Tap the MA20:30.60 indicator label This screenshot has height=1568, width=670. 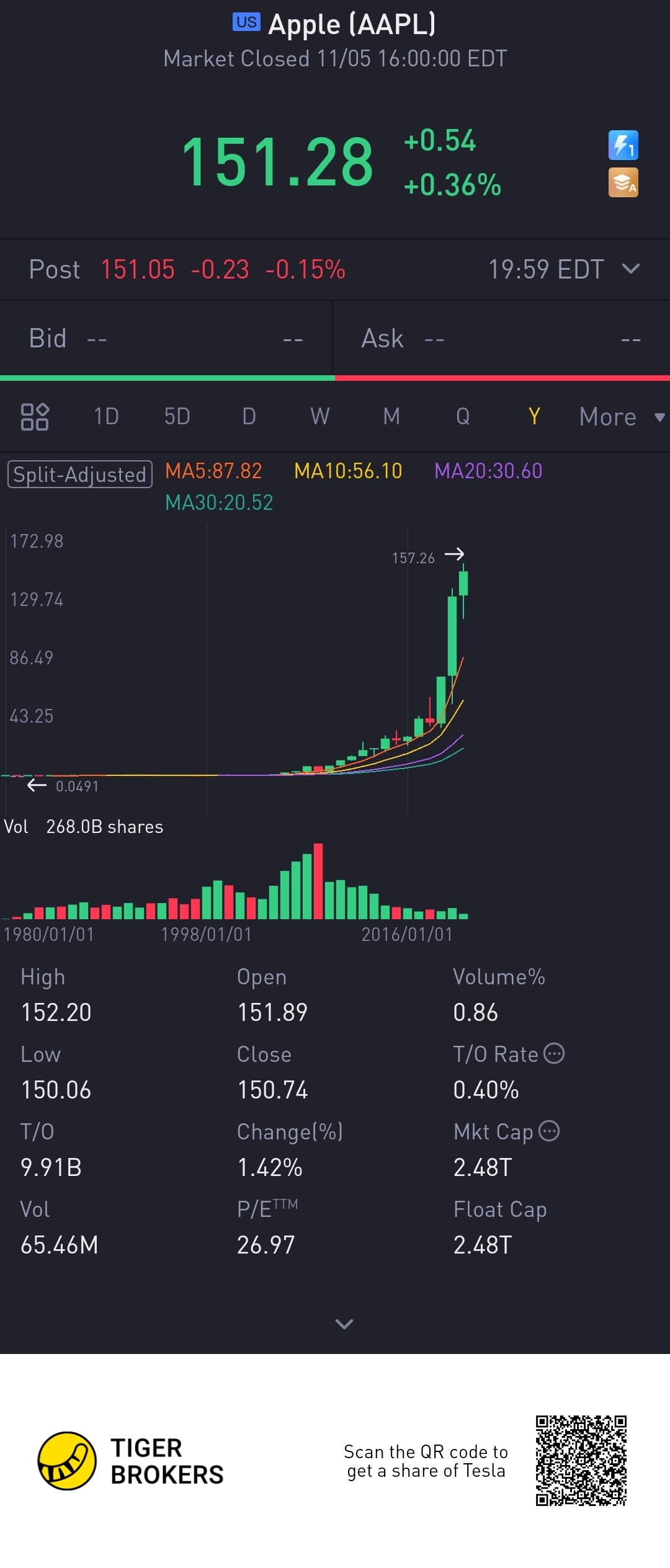pos(488,471)
